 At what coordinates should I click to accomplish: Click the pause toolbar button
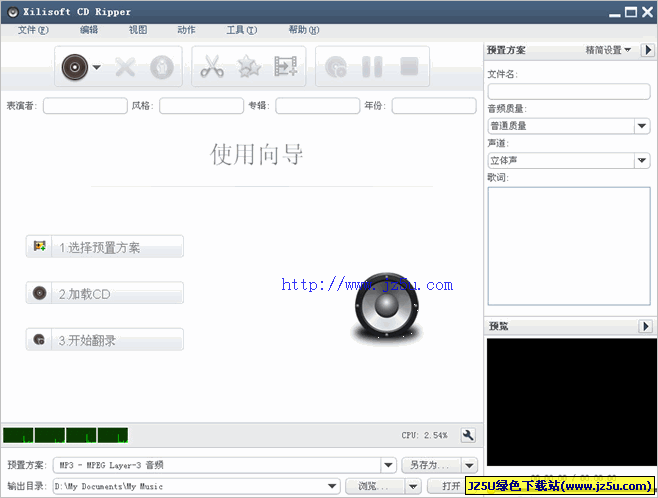pos(372,67)
